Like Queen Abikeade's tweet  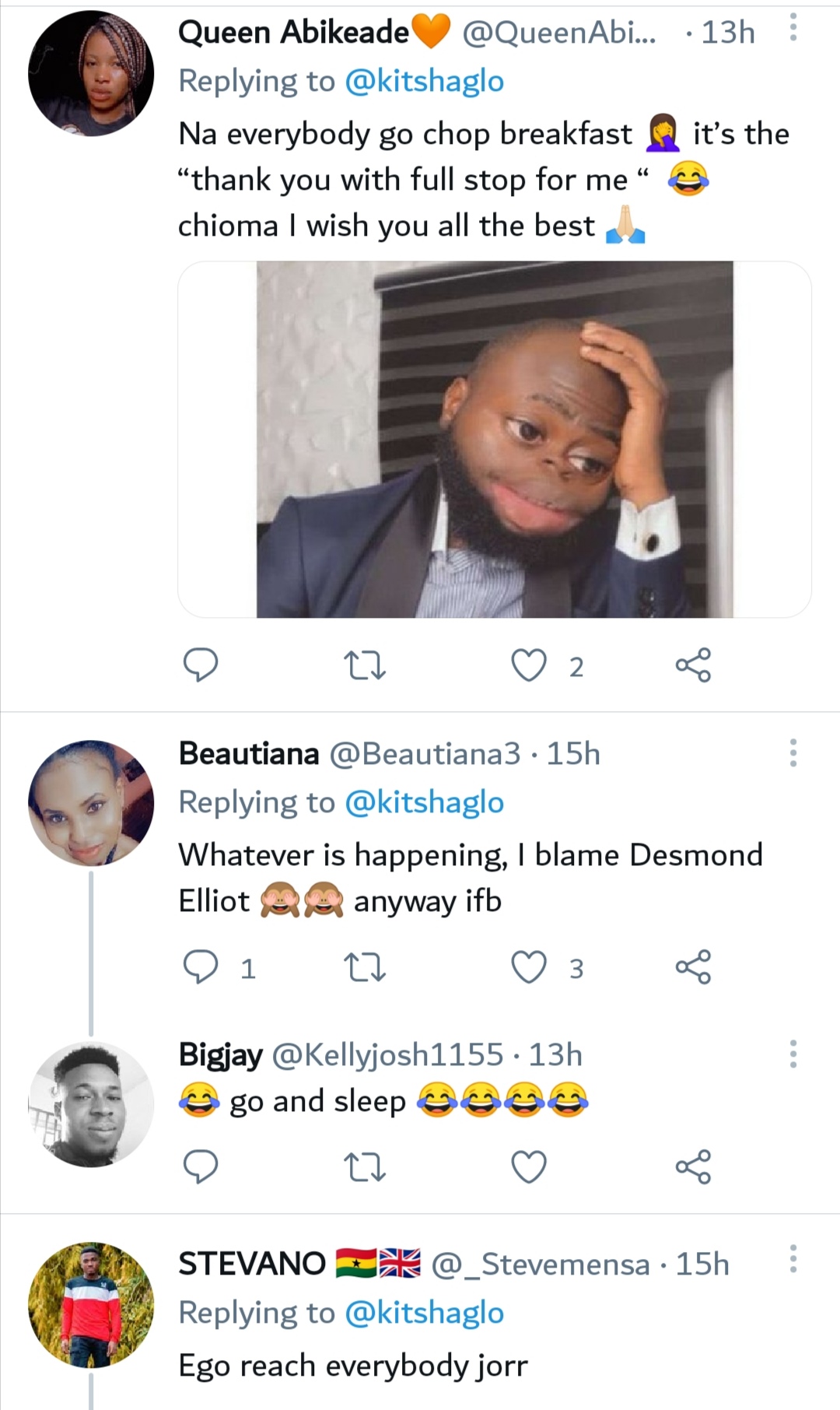coord(529,665)
